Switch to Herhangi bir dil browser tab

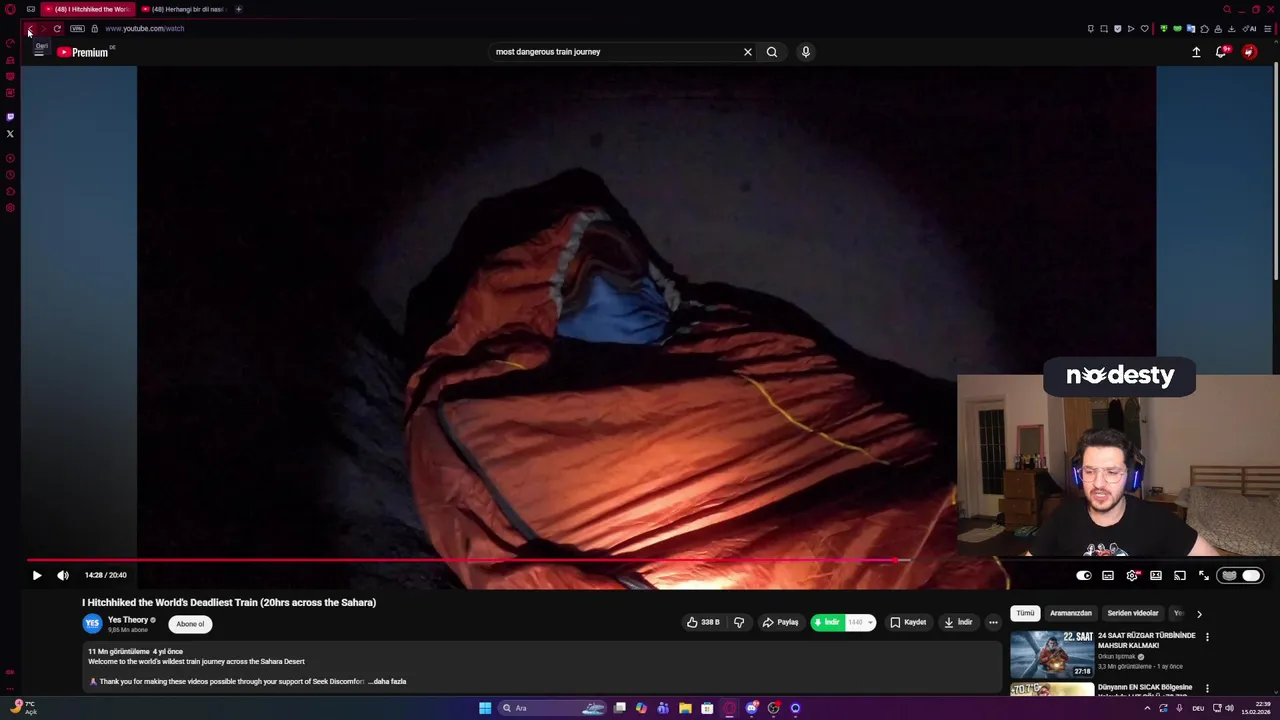click(x=185, y=9)
